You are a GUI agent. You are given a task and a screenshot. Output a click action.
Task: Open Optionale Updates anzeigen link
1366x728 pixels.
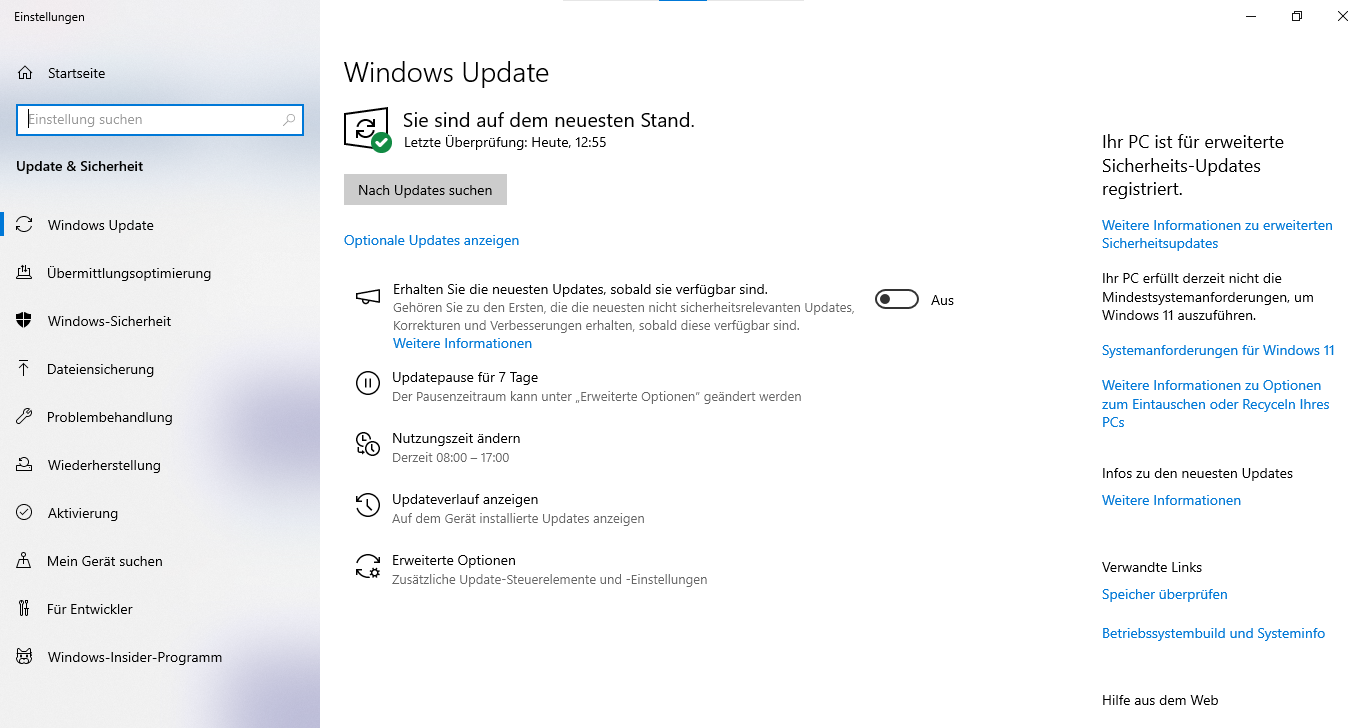pyautogui.click(x=431, y=240)
